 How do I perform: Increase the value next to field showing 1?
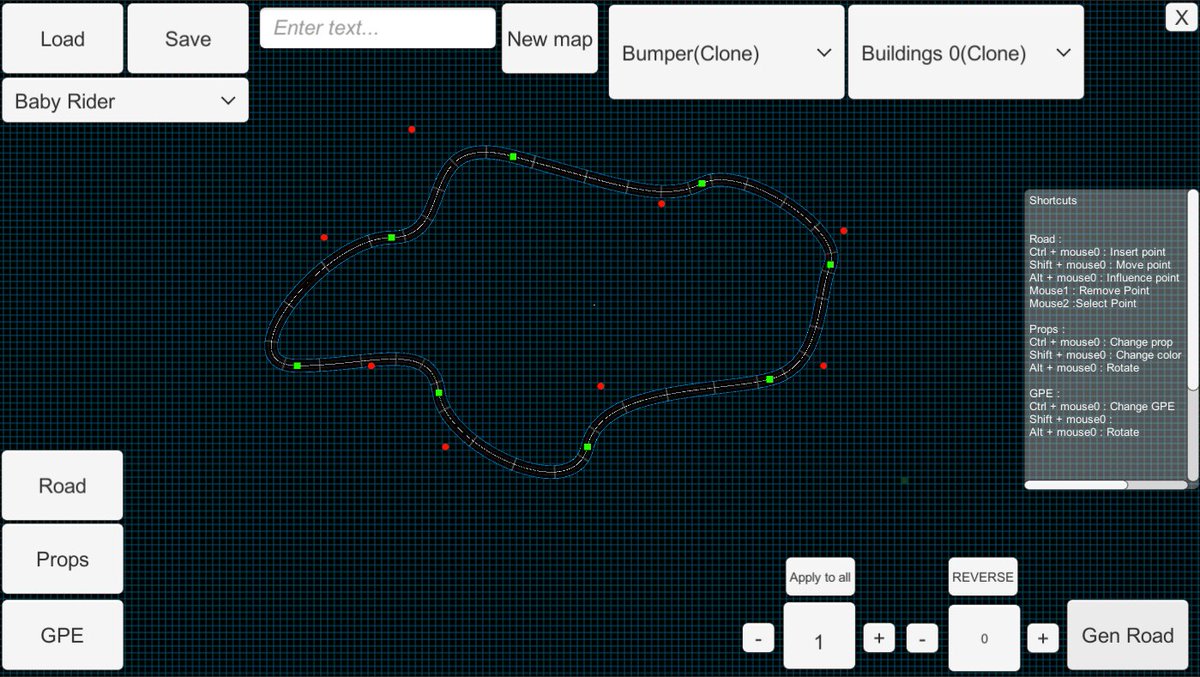[x=879, y=637]
